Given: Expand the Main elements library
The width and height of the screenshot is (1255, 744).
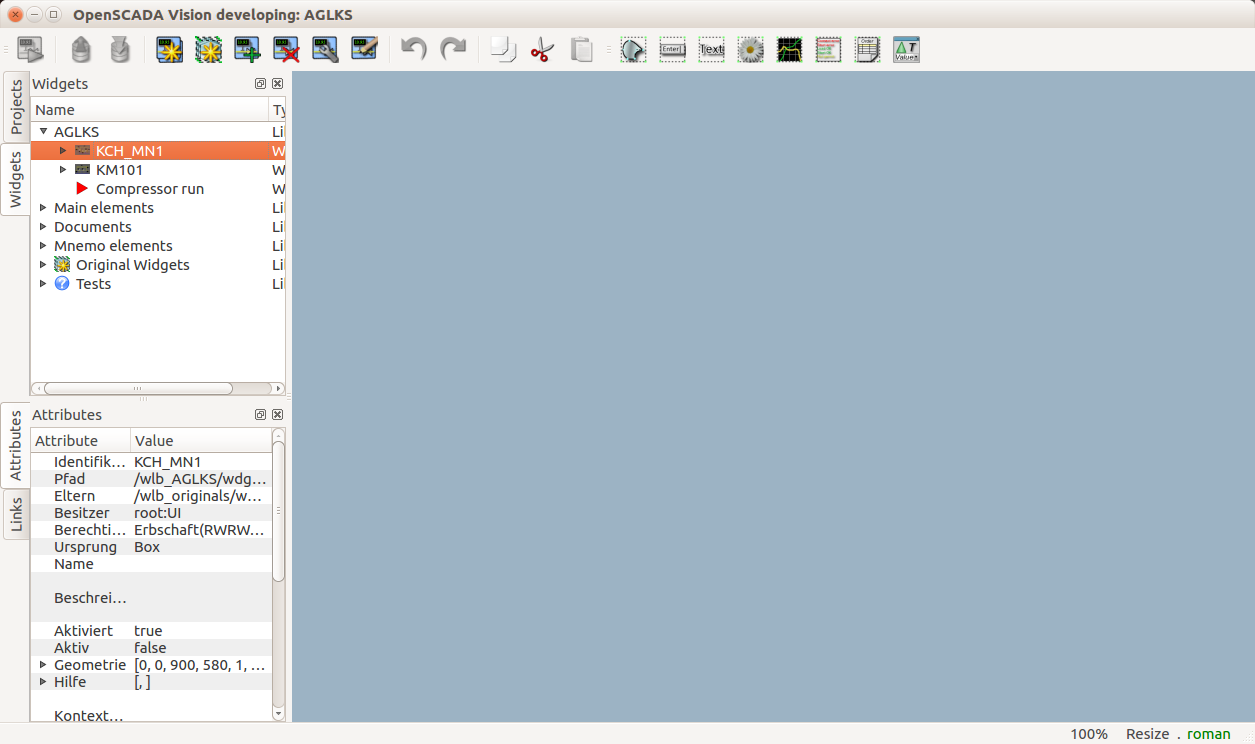Looking at the screenshot, I should (x=43, y=208).
